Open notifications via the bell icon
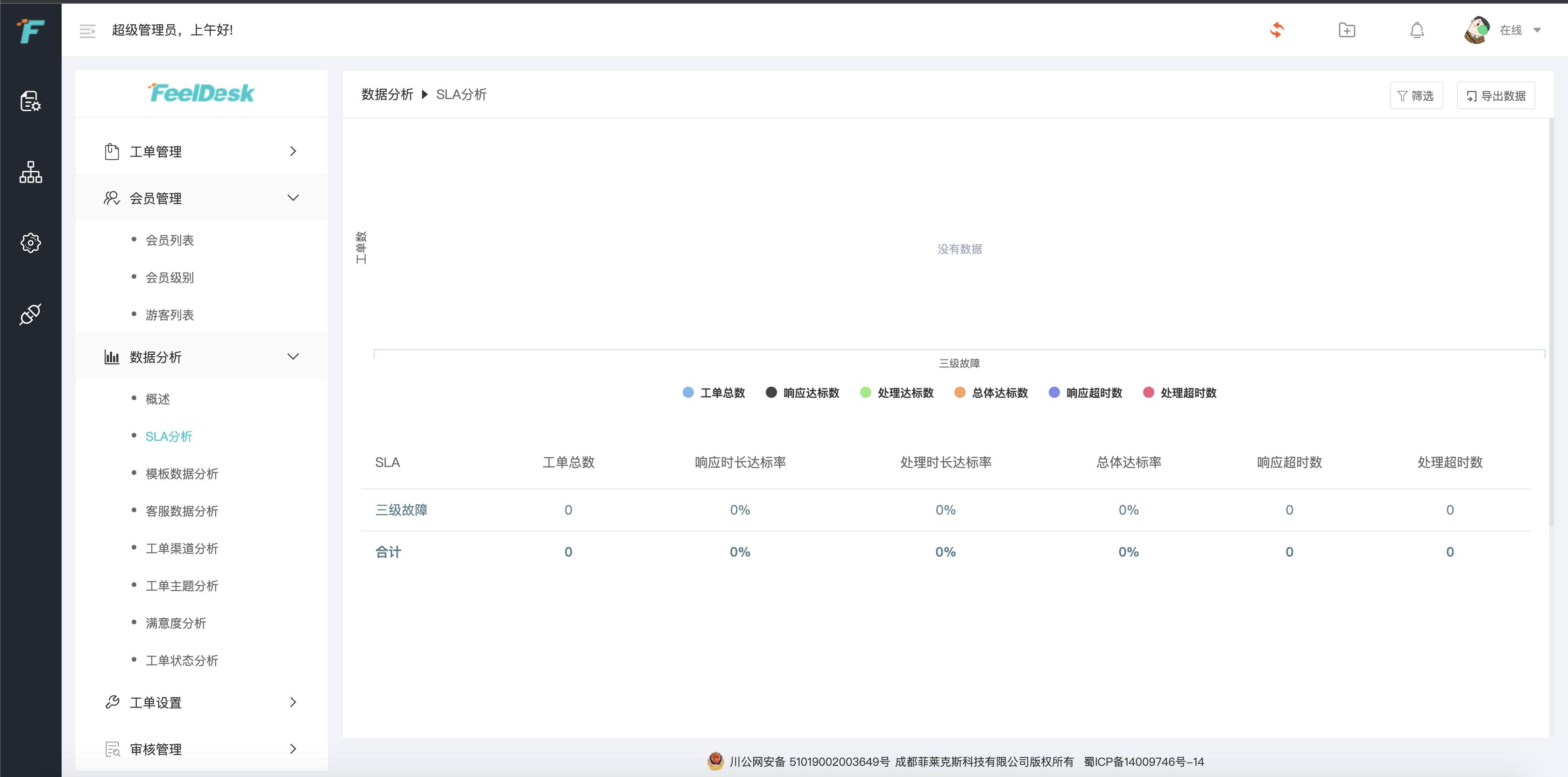This screenshot has width=1568, height=777. pos(1417,30)
